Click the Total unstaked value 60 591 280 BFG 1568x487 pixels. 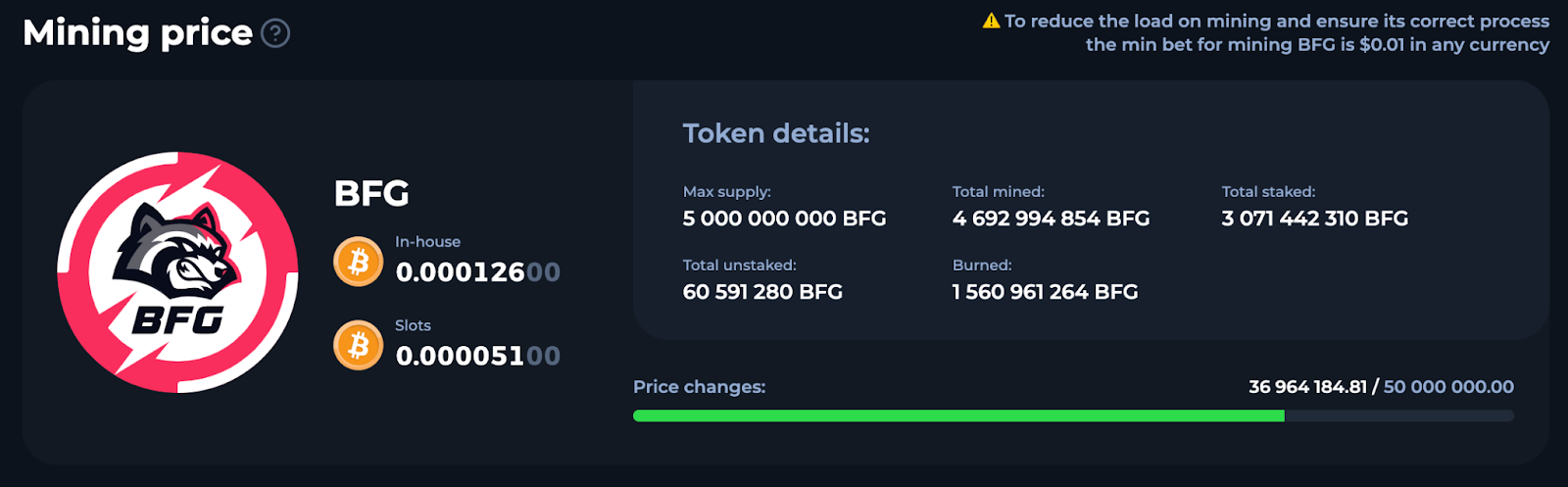point(762,292)
